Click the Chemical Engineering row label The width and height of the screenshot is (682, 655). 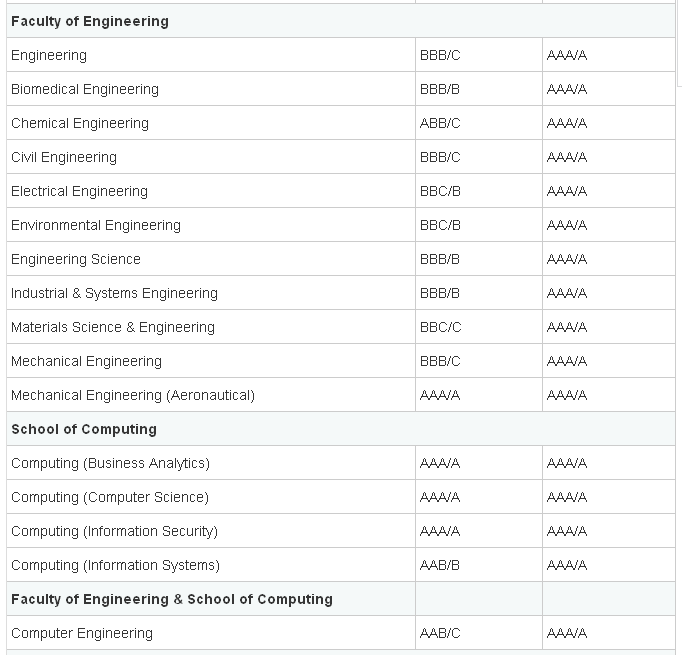pos(80,123)
